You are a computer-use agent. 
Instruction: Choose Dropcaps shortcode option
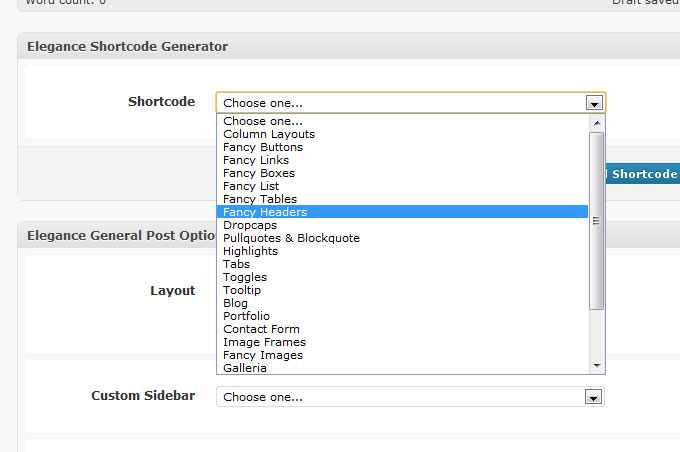tap(402, 225)
